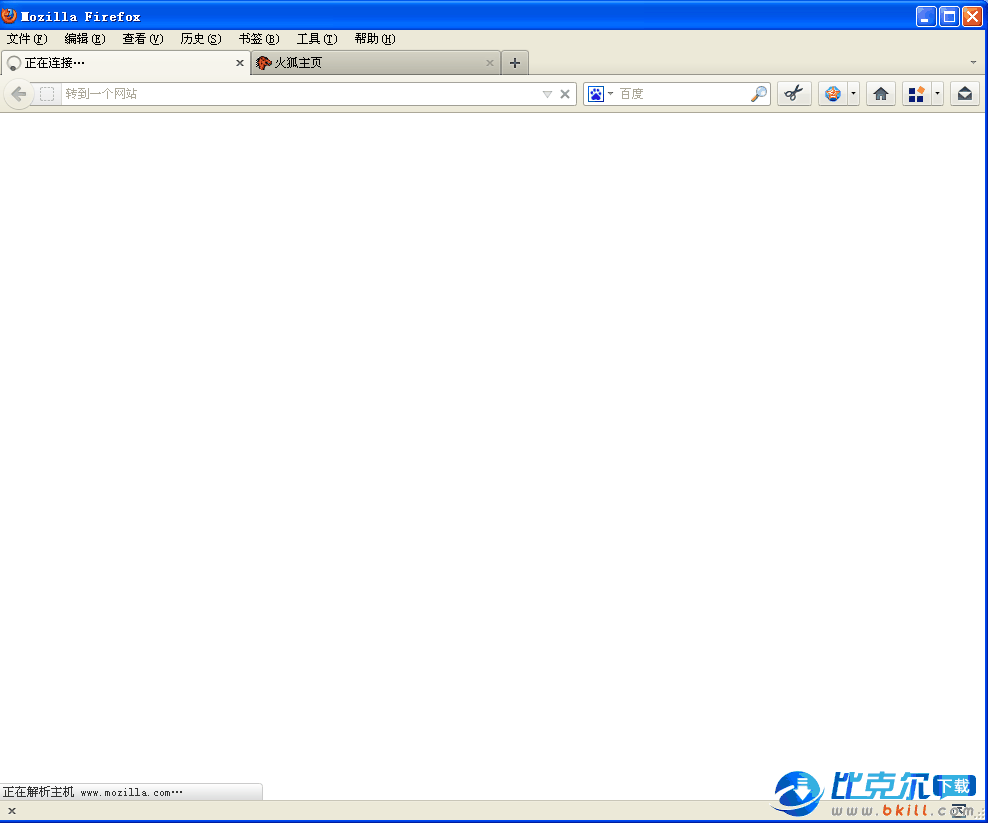Image resolution: width=988 pixels, height=823 pixels.
Task: Open the address bar history dropdown arrow
Action: [x=547, y=95]
